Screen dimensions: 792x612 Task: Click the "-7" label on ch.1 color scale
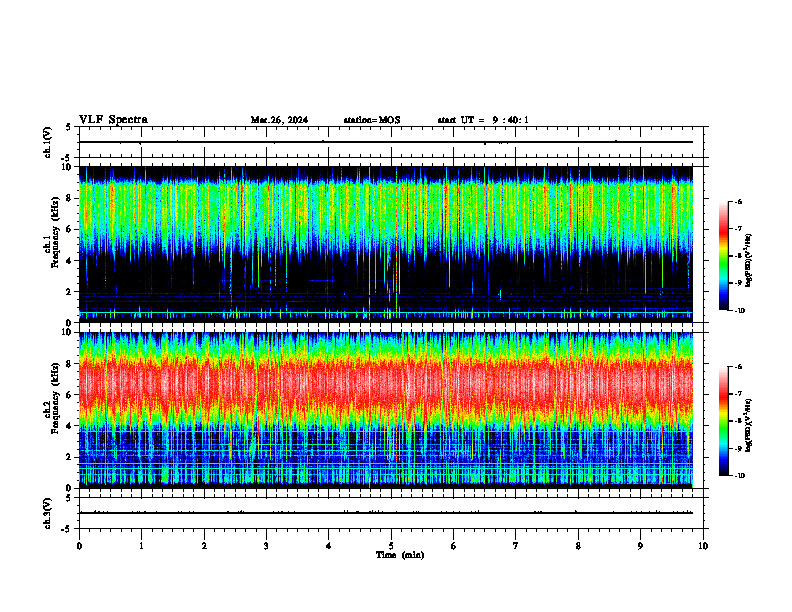pos(738,229)
